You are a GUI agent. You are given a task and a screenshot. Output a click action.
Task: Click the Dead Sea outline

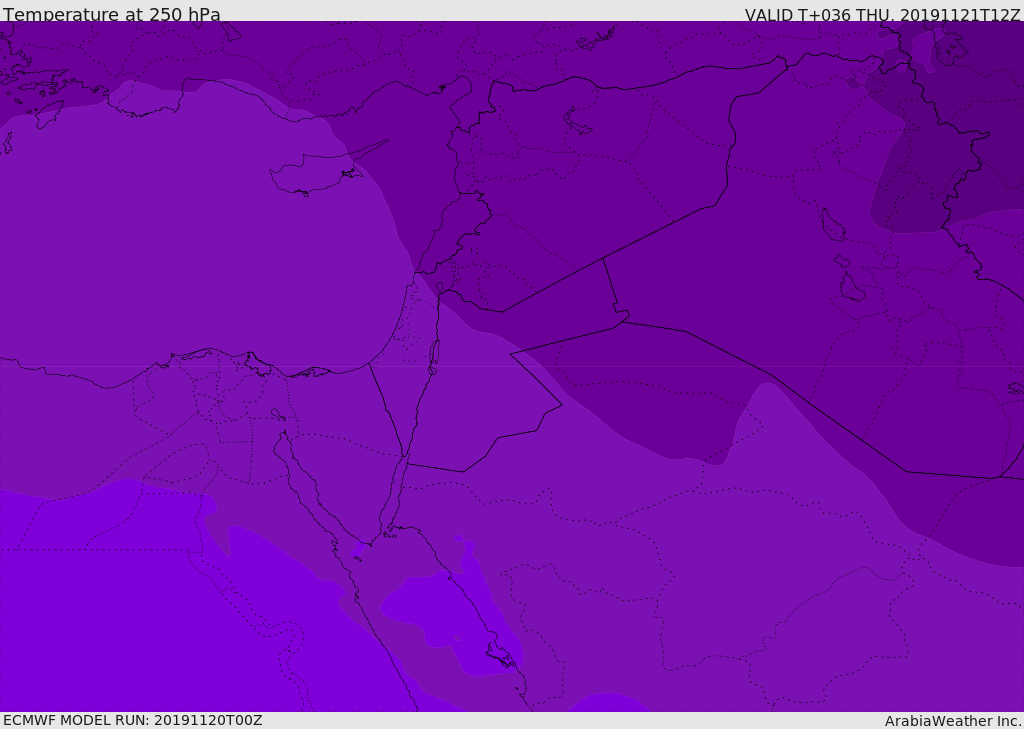coord(434,353)
